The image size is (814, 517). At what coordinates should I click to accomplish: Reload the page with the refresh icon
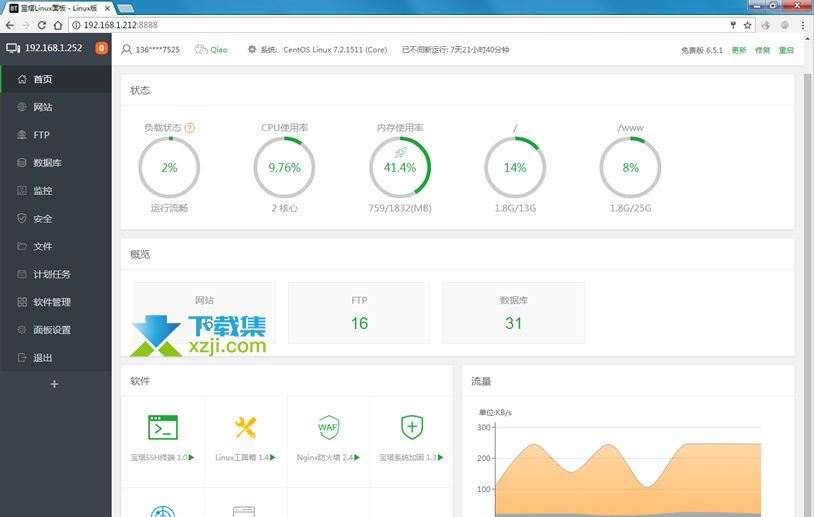pyautogui.click(x=42, y=25)
